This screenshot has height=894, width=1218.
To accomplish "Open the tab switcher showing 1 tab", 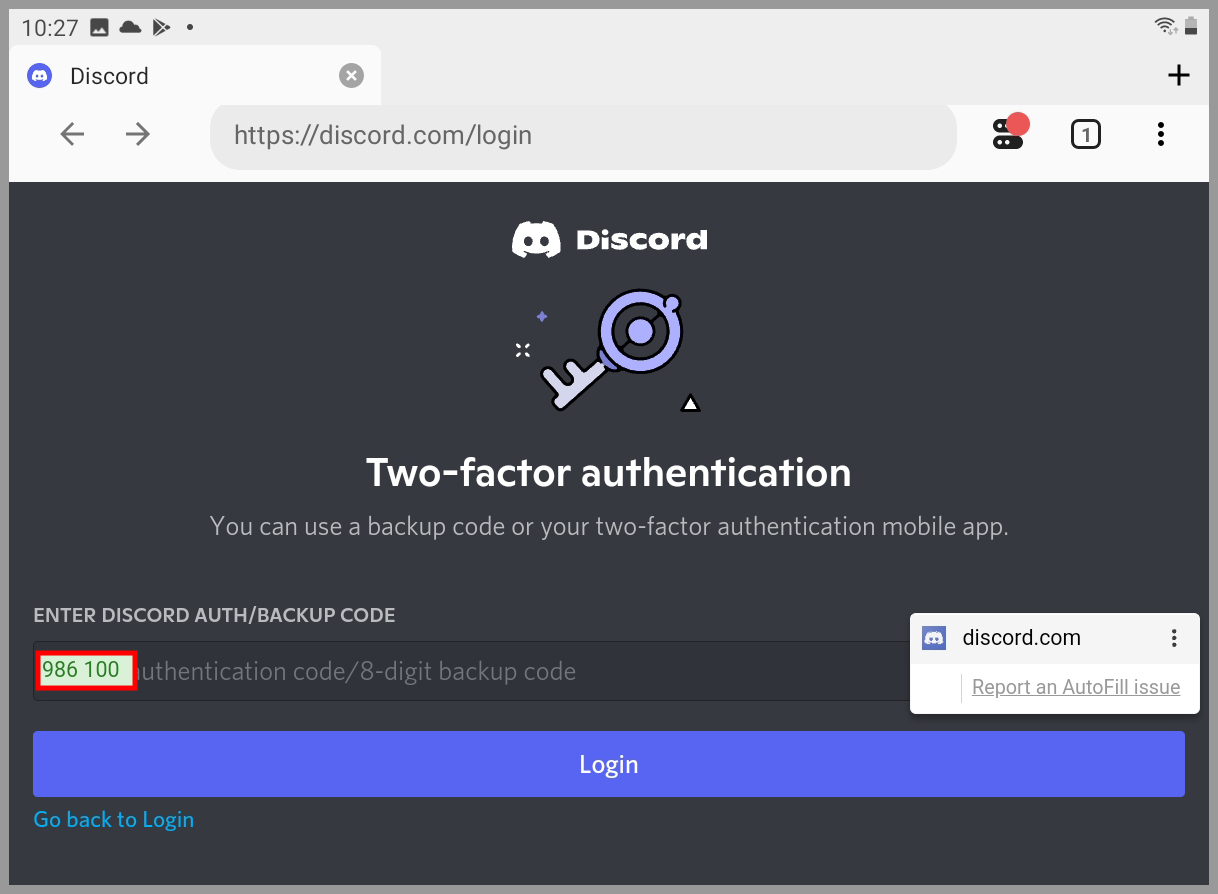I will [x=1085, y=134].
